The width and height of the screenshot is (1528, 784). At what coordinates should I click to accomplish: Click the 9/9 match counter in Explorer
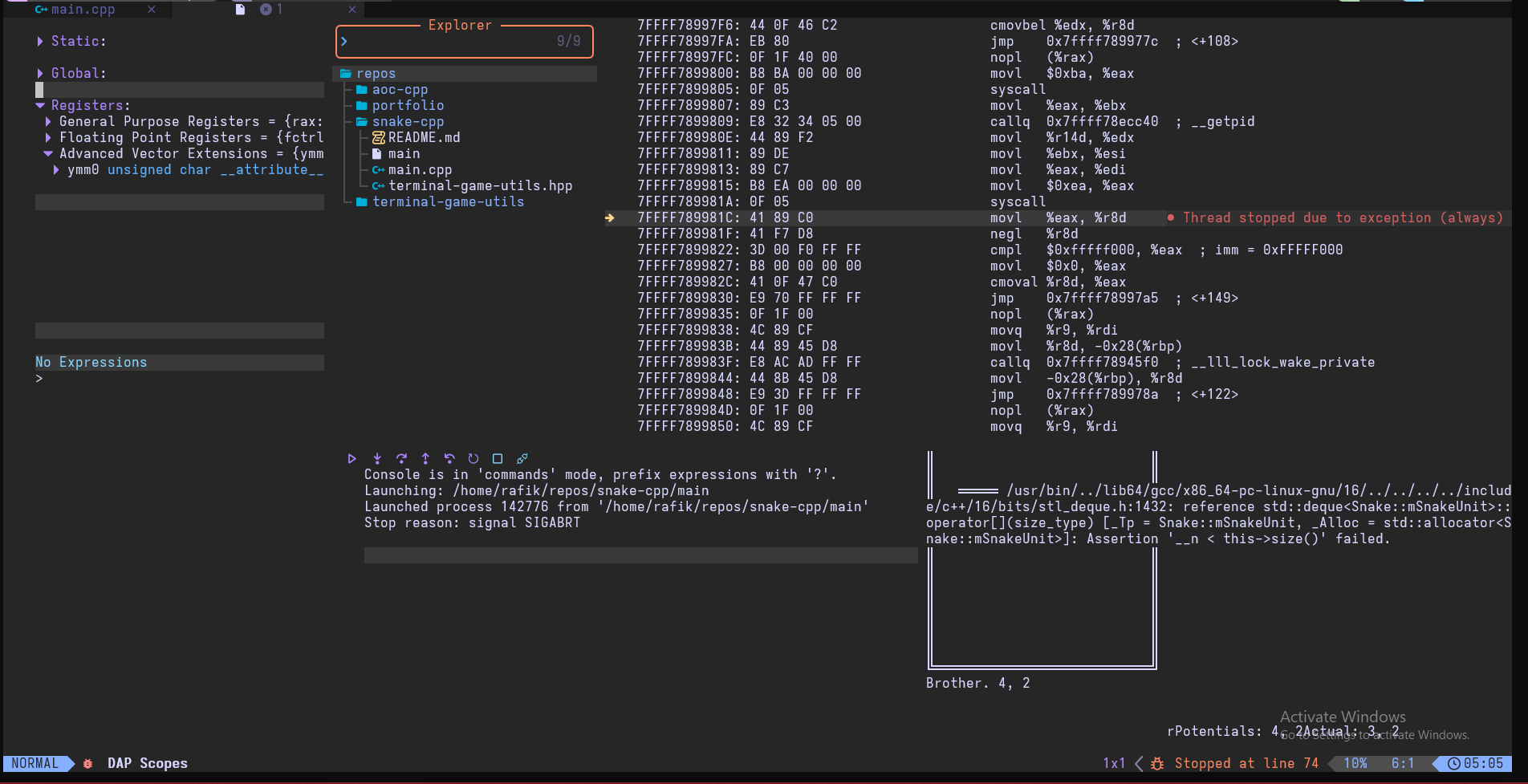[x=568, y=41]
